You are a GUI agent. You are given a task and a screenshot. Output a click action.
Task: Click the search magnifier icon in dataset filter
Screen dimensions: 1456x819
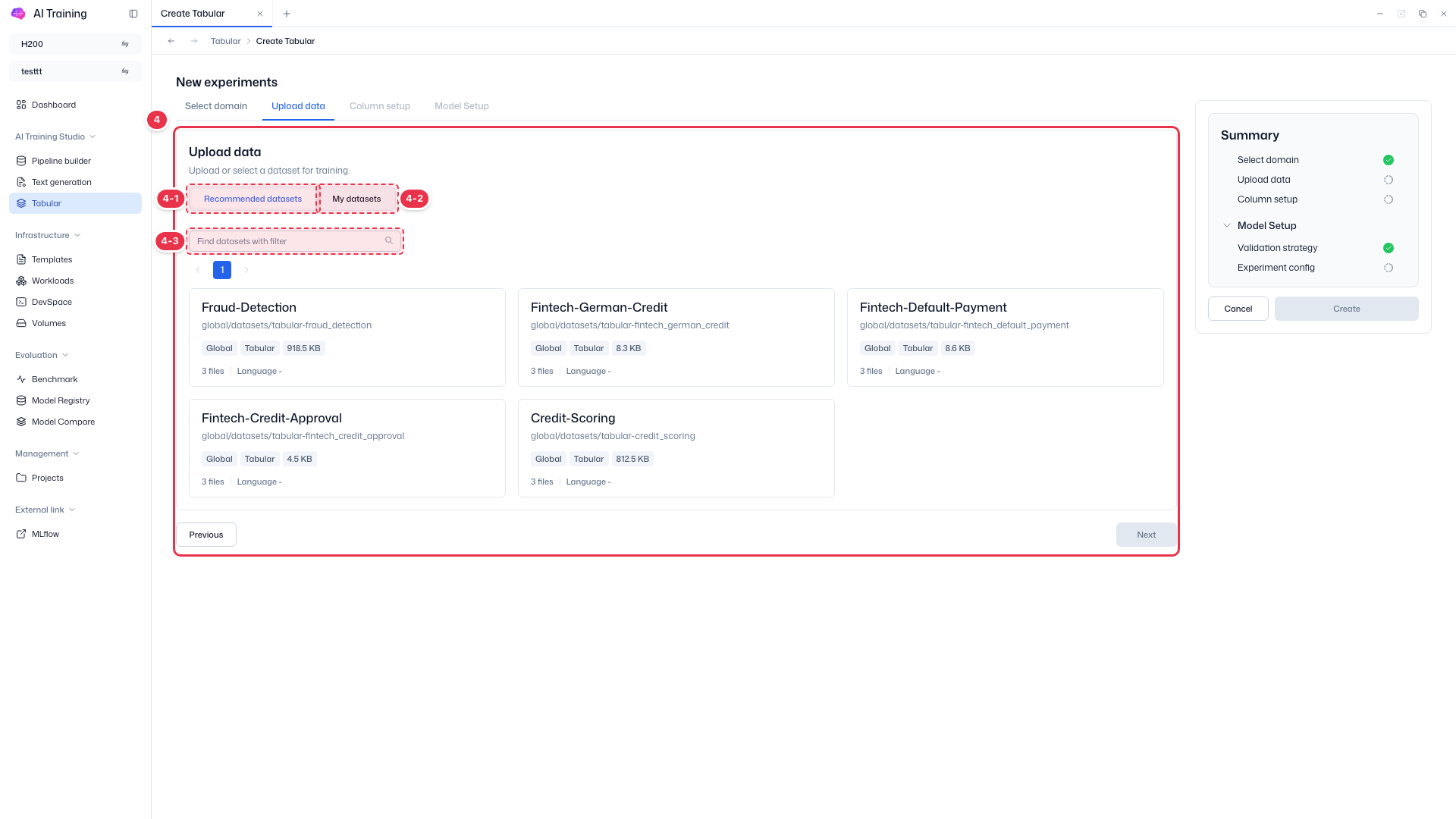click(389, 241)
